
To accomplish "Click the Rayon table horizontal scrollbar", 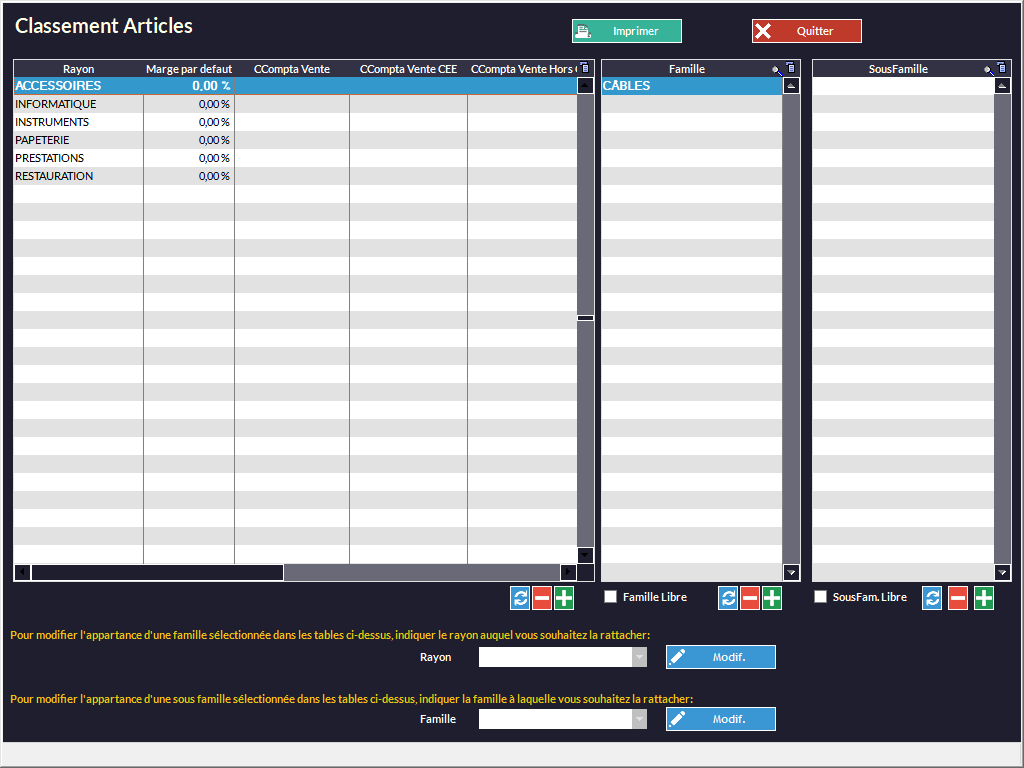I will (x=157, y=572).
